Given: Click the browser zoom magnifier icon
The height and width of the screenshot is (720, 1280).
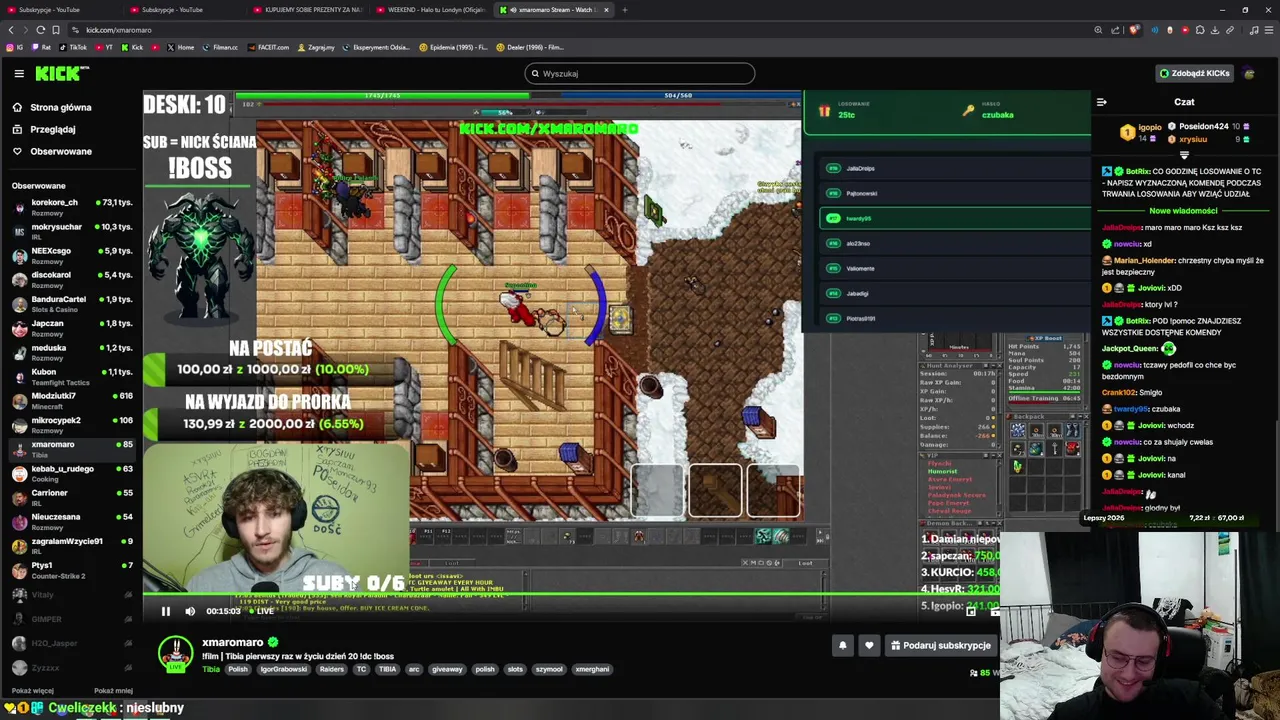Looking at the screenshot, I should [1098, 30].
